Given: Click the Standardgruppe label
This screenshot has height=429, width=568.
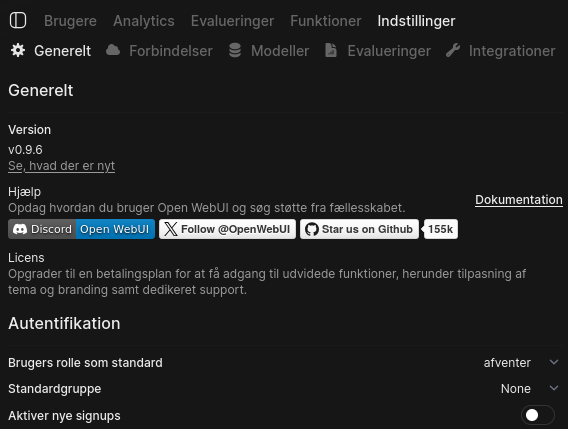Looking at the screenshot, I should (55, 389).
